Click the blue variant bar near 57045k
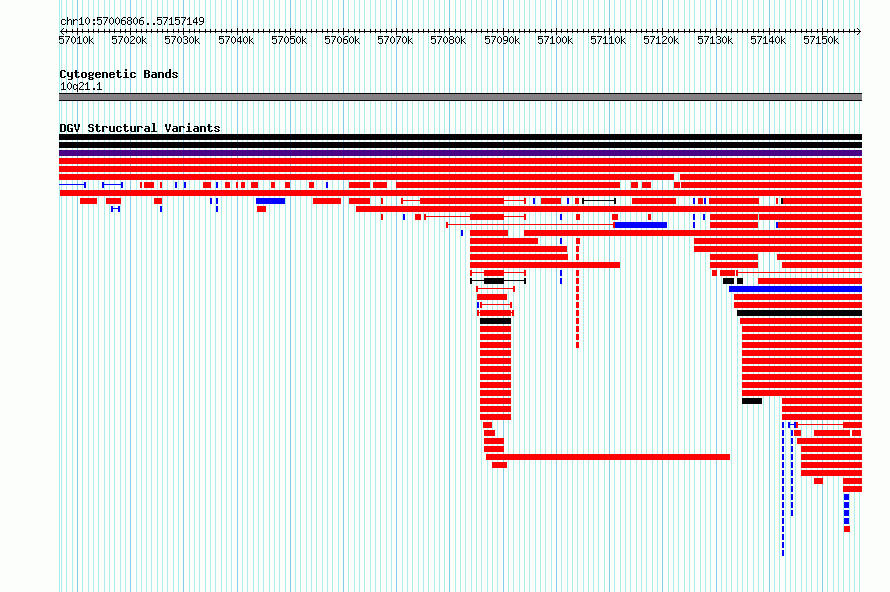Viewport: 890px width, 592px height. tap(270, 201)
